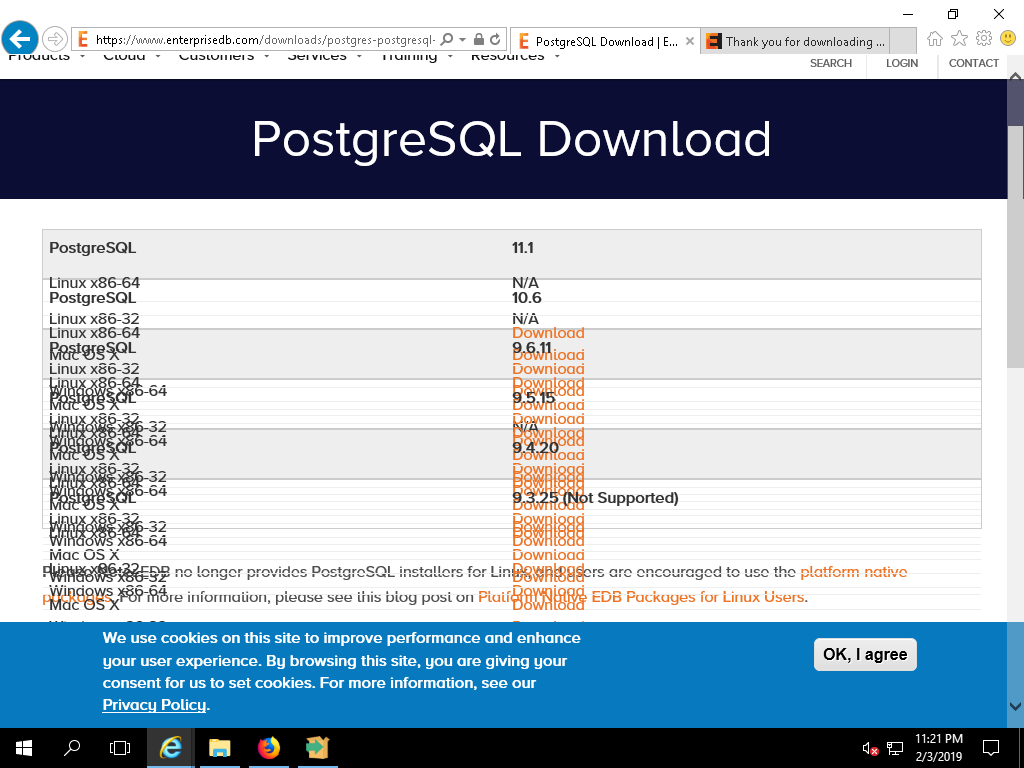Click the padlock security icon in address bar
1024x768 pixels.
[x=479, y=40]
